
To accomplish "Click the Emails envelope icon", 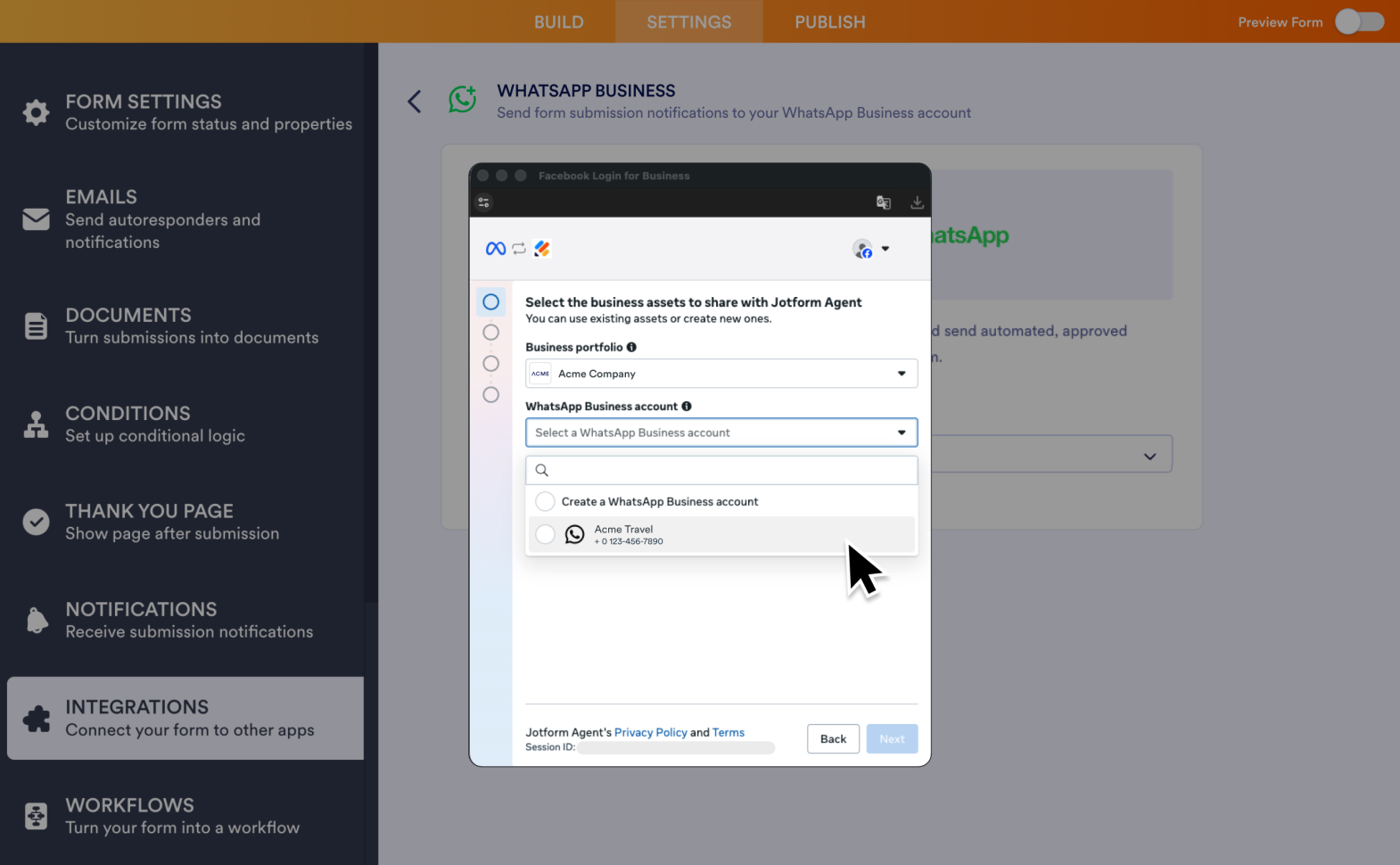I will pos(36,218).
